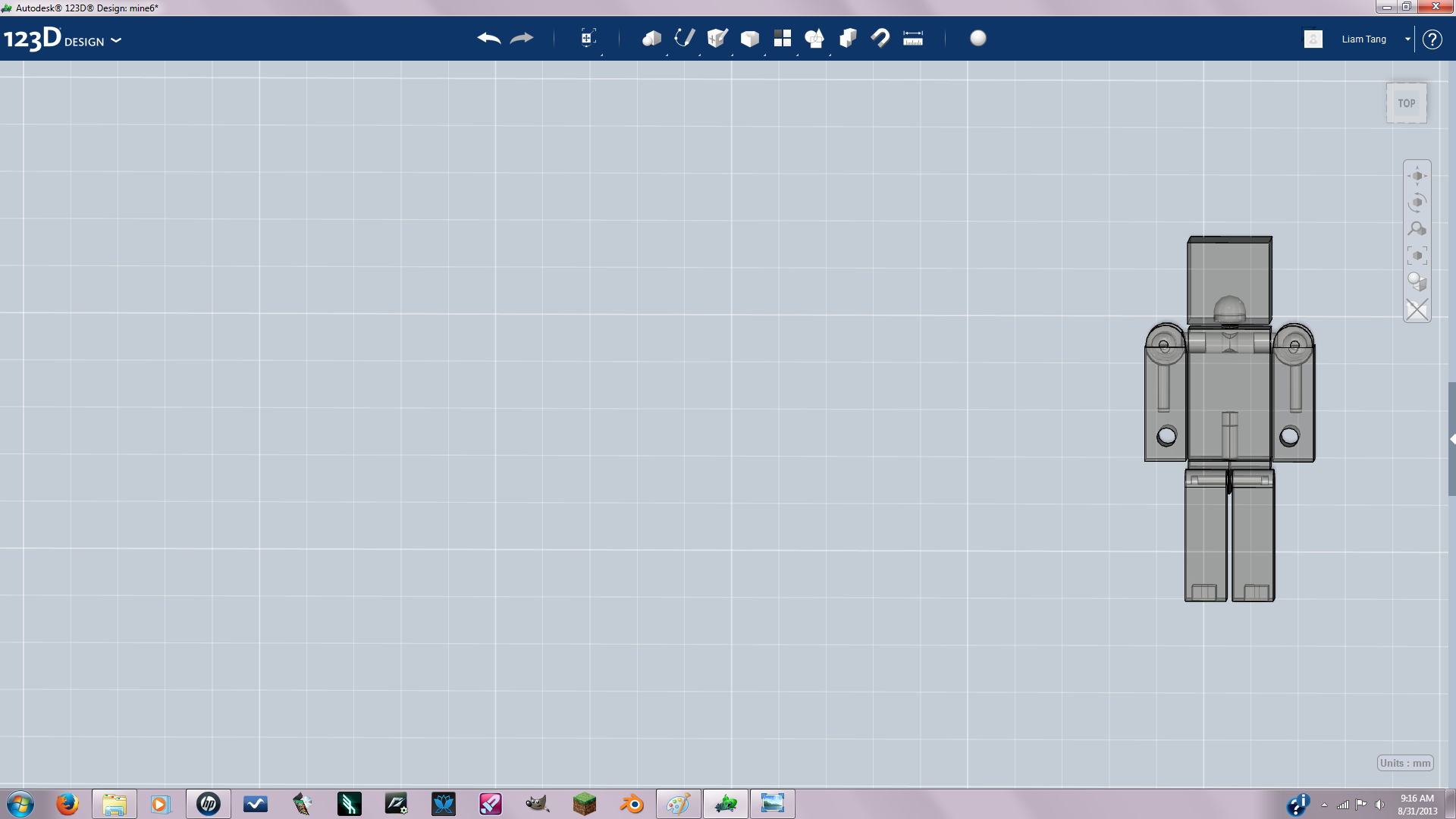This screenshot has height=819, width=1456.
Task: Click the user profile avatar
Action: click(x=1313, y=39)
